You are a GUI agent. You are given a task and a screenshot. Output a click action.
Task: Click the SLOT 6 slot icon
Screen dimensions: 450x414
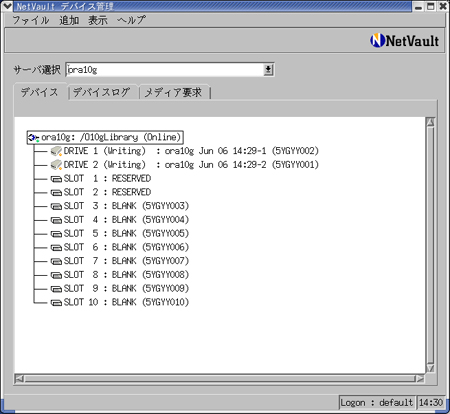point(56,248)
